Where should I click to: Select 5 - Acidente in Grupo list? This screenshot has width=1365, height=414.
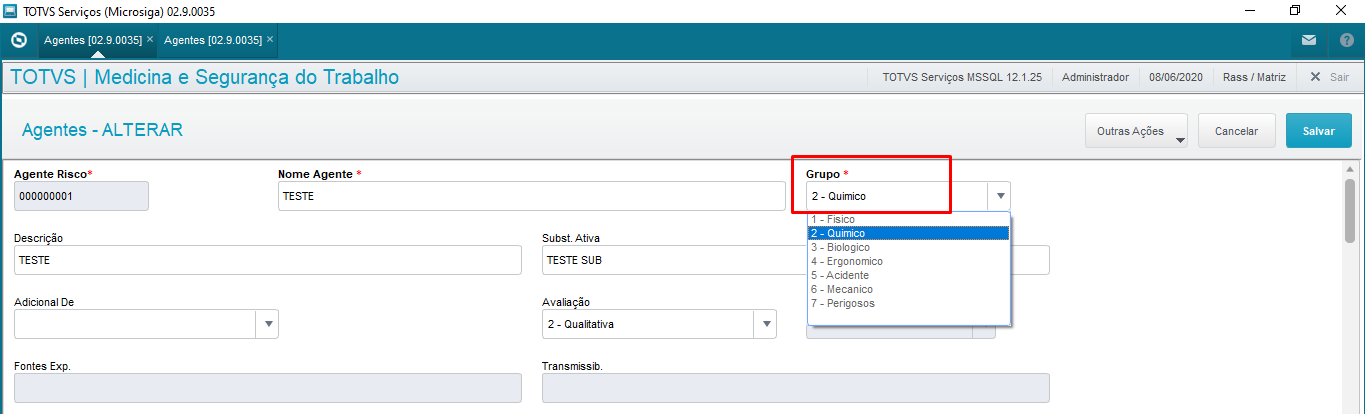(x=908, y=275)
